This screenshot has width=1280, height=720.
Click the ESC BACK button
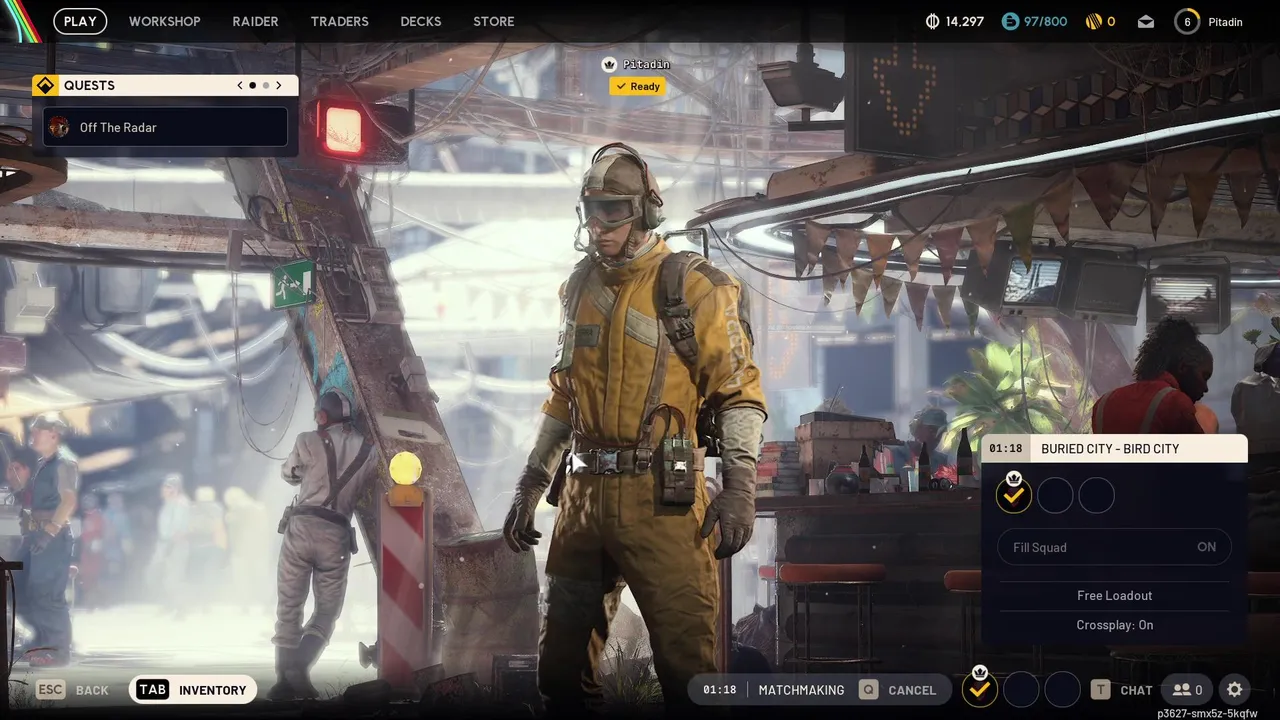(73, 690)
